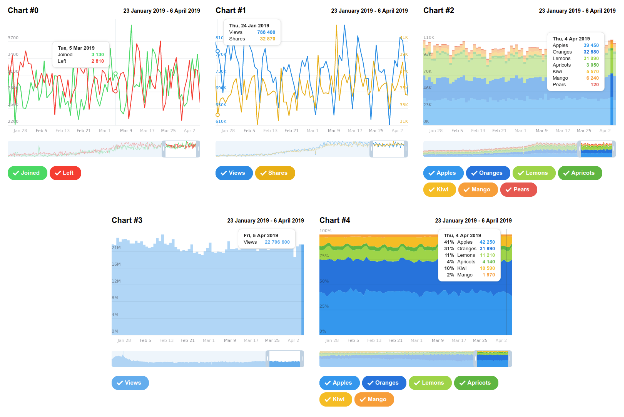
Task: Disable the Views series in Chart #1
Action: (234, 173)
